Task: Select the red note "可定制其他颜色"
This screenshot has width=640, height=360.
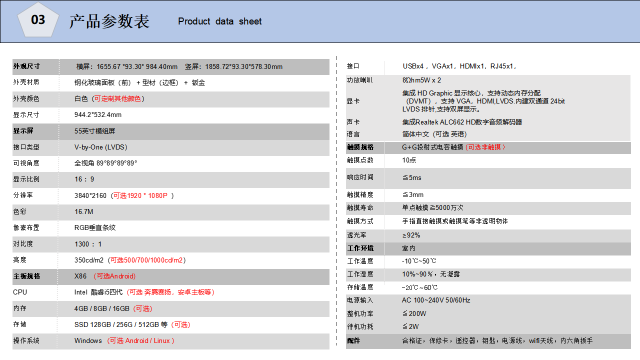Action: pyautogui.click(x=118, y=99)
